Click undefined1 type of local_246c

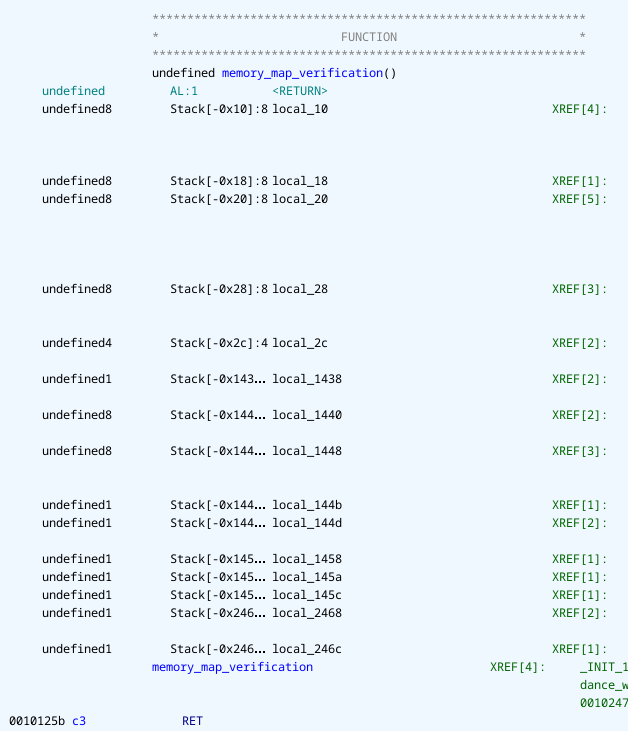point(77,649)
